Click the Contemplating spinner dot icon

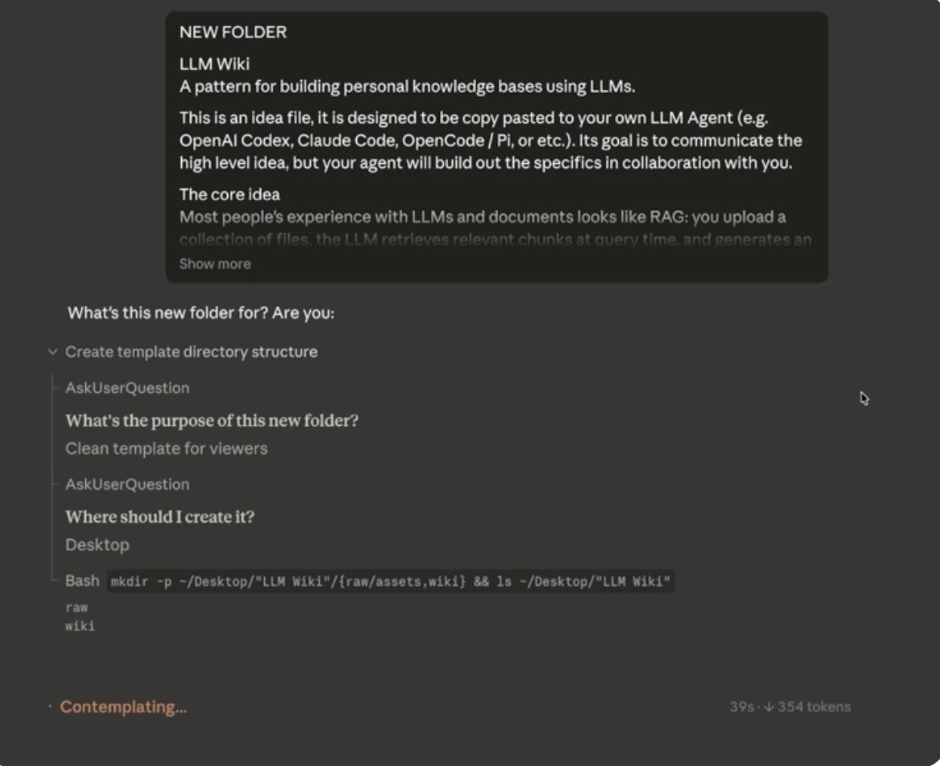coord(50,707)
